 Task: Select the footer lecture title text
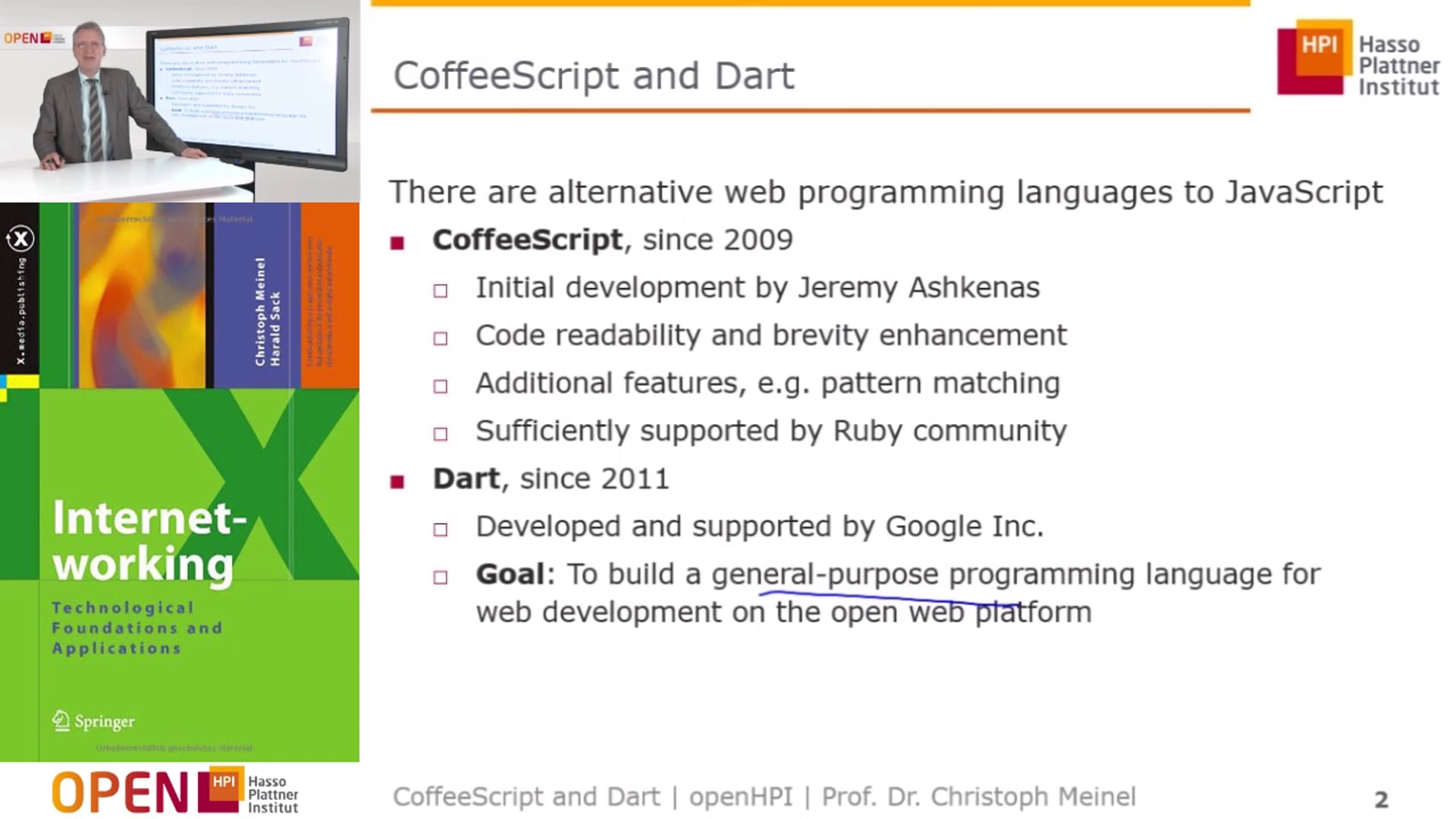[527, 796]
